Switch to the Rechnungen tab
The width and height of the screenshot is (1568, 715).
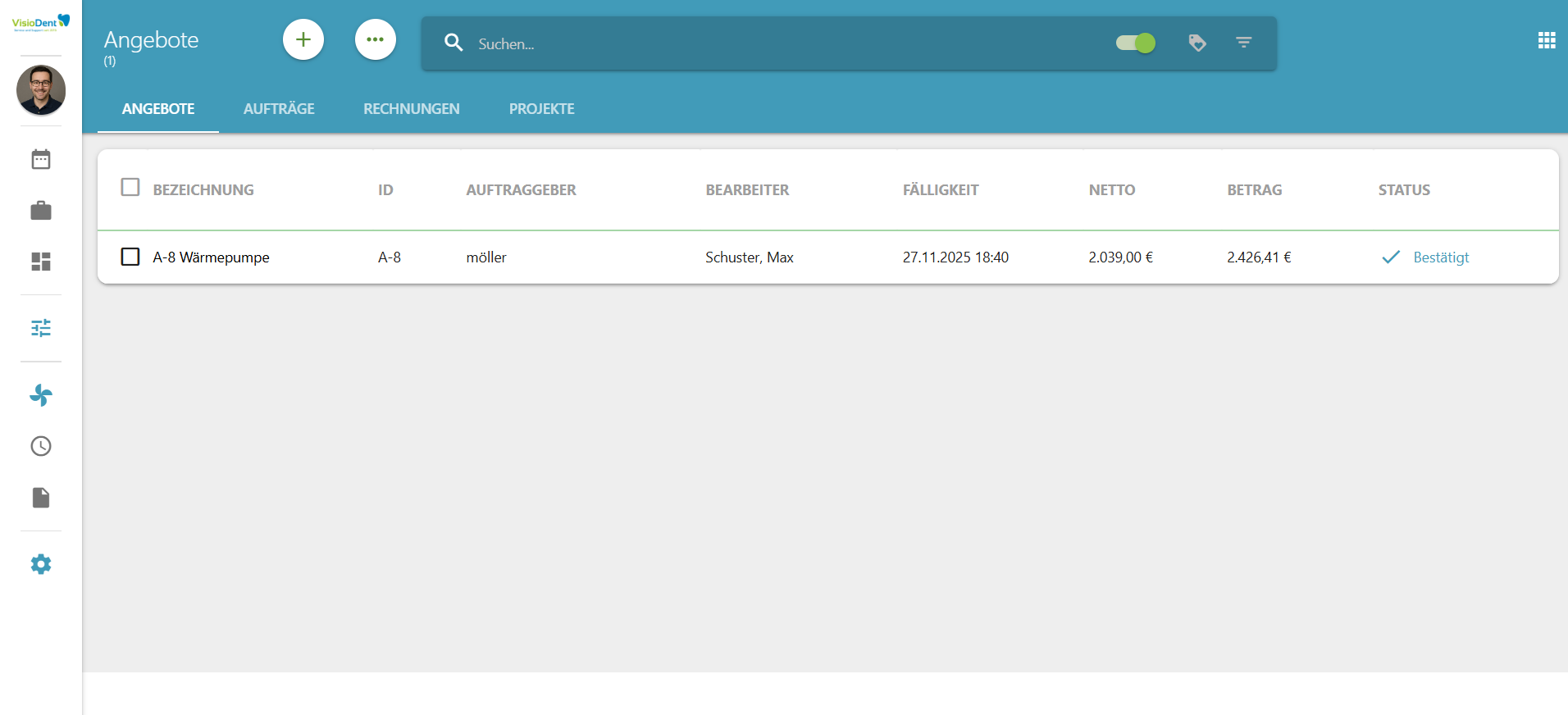click(412, 109)
